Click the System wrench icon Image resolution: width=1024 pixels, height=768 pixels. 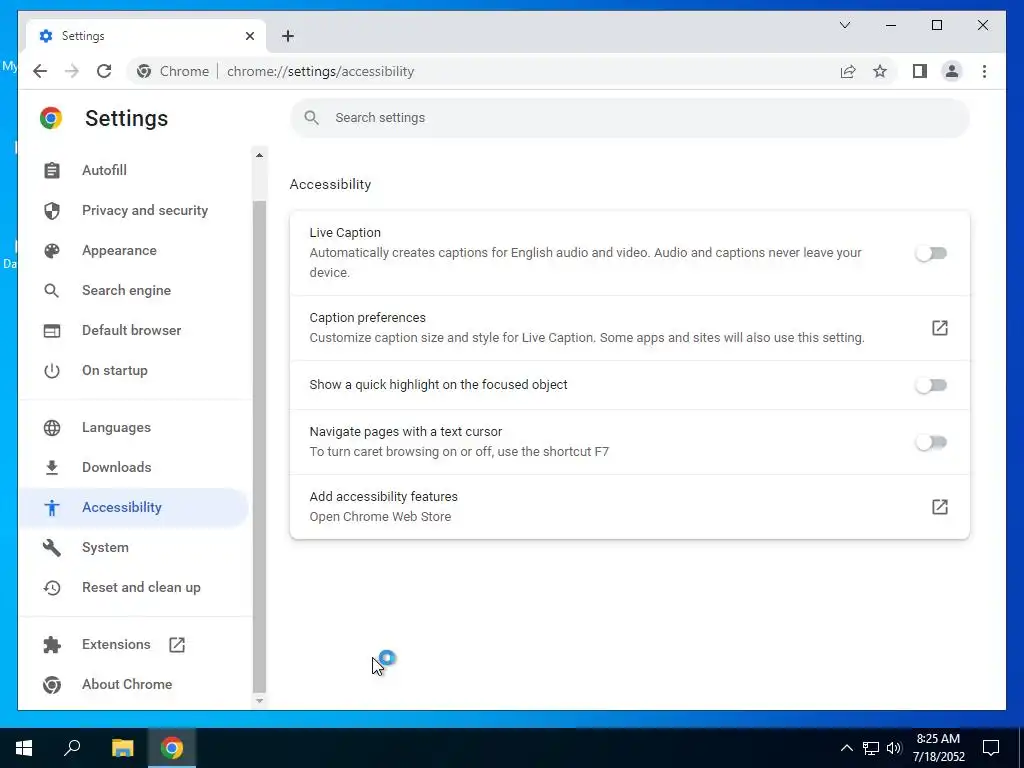coord(52,547)
